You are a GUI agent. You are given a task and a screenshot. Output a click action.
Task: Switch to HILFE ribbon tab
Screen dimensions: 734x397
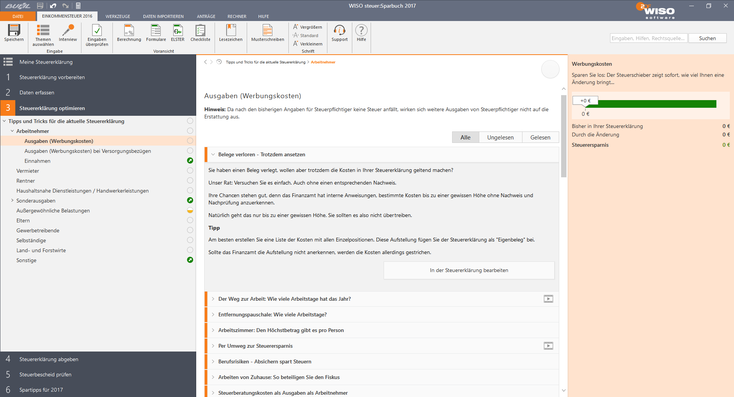coord(263,16)
